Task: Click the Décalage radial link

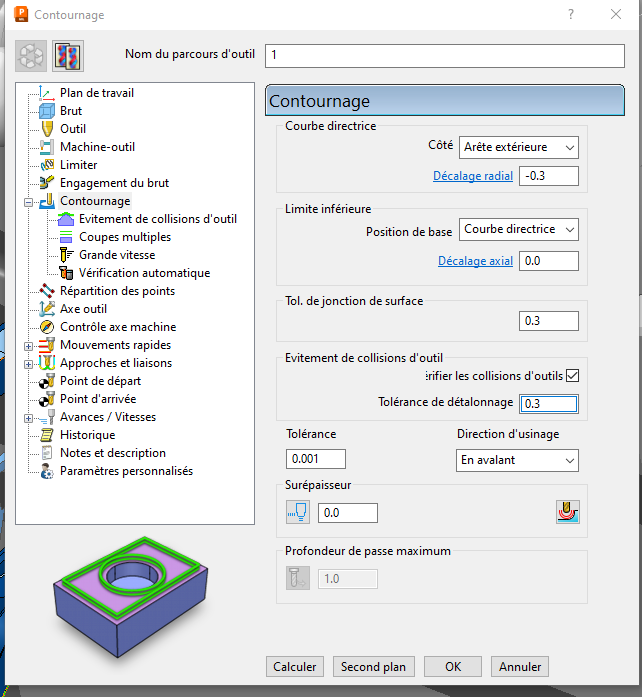Action: (x=473, y=176)
